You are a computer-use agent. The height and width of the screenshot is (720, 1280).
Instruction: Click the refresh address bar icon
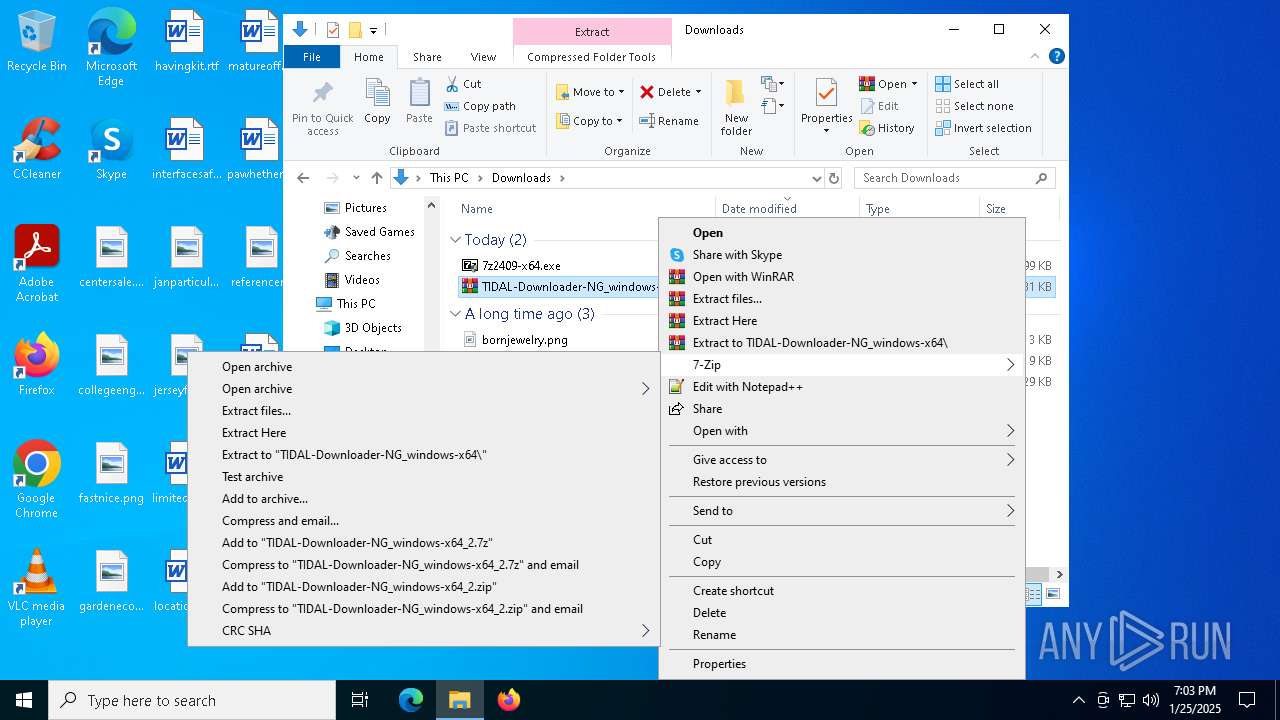tap(833, 178)
